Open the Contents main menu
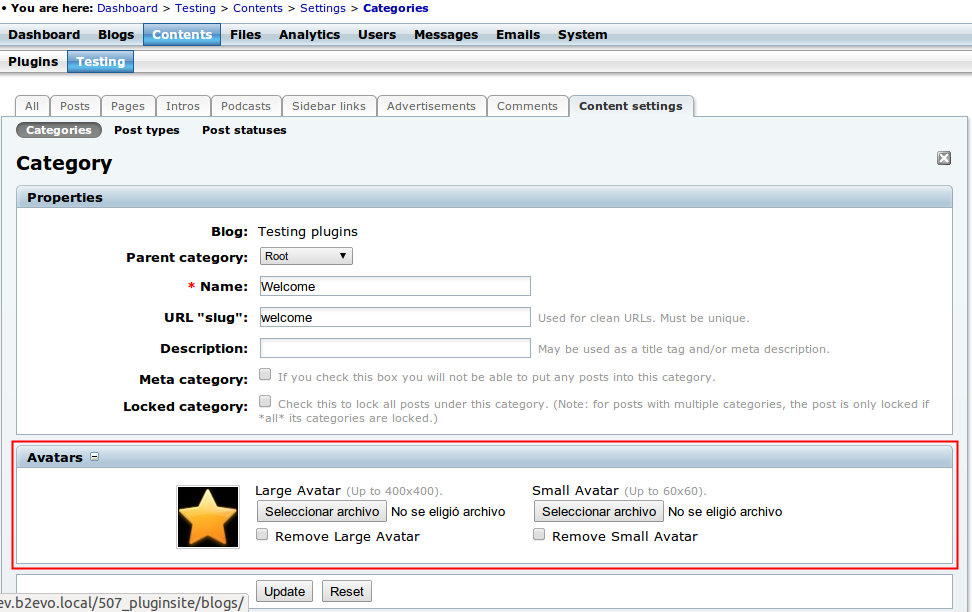Screen dimensions: 972x612 pos(182,35)
